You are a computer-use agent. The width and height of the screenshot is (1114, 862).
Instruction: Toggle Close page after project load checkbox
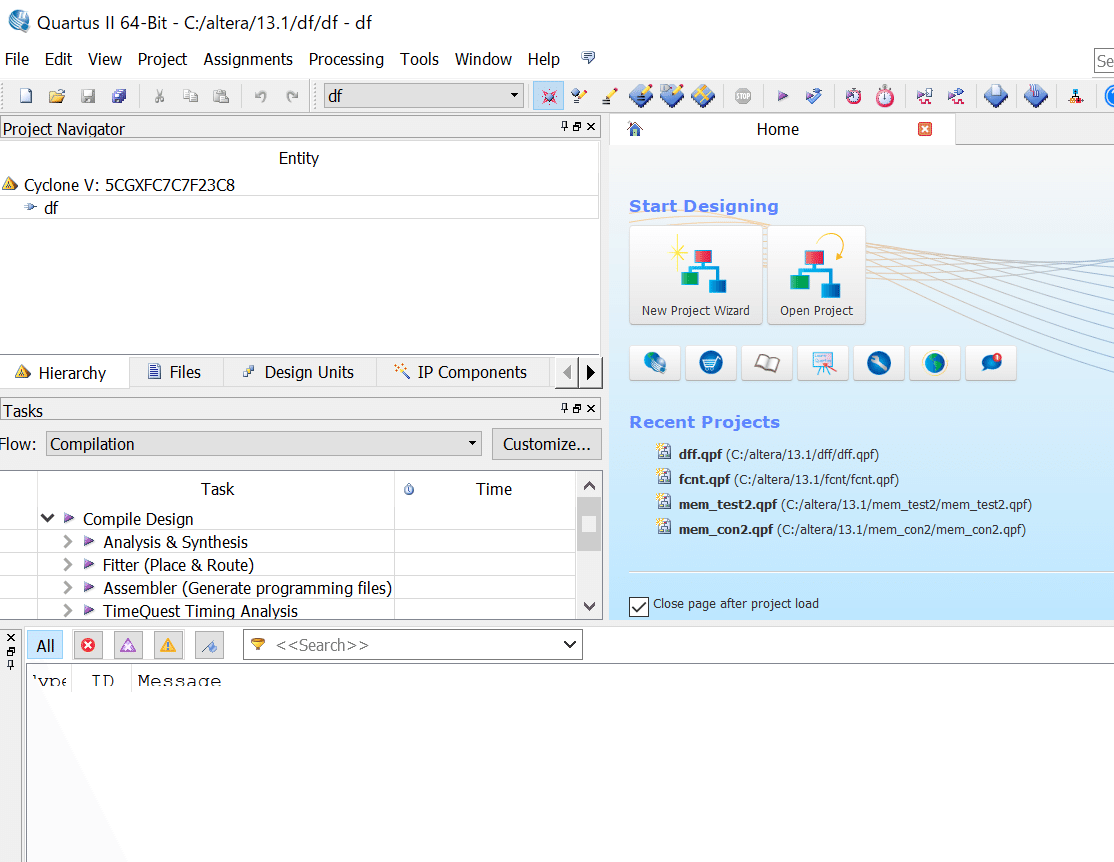tap(639, 606)
